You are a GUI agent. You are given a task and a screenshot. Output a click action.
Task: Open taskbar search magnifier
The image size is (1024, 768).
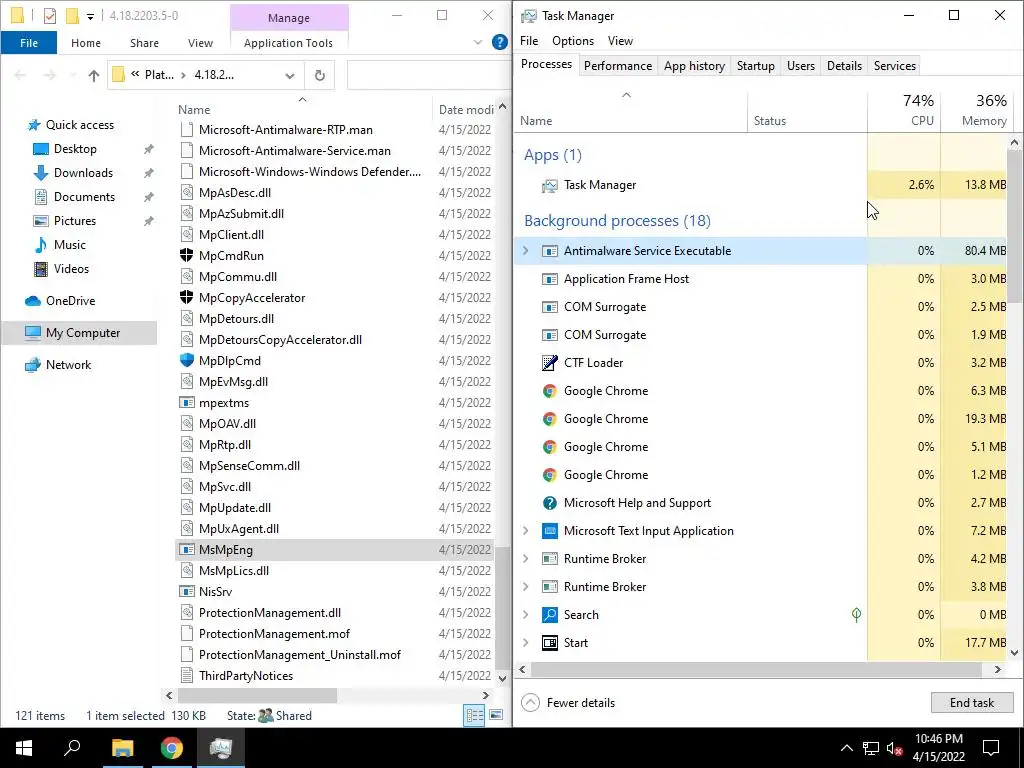click(72, 748)
